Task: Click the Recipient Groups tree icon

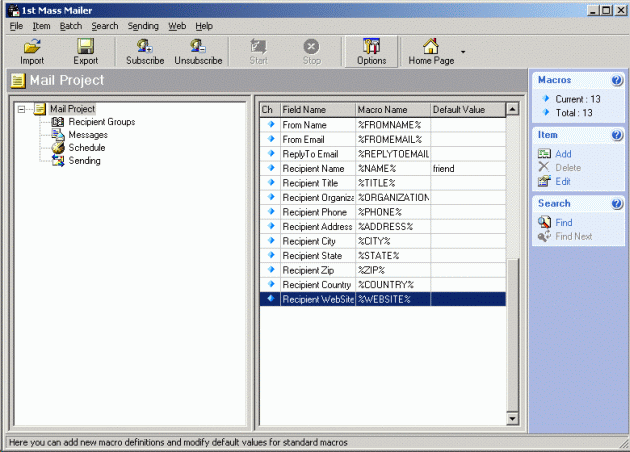Action: pyautogui.click(x=58, y=122)
